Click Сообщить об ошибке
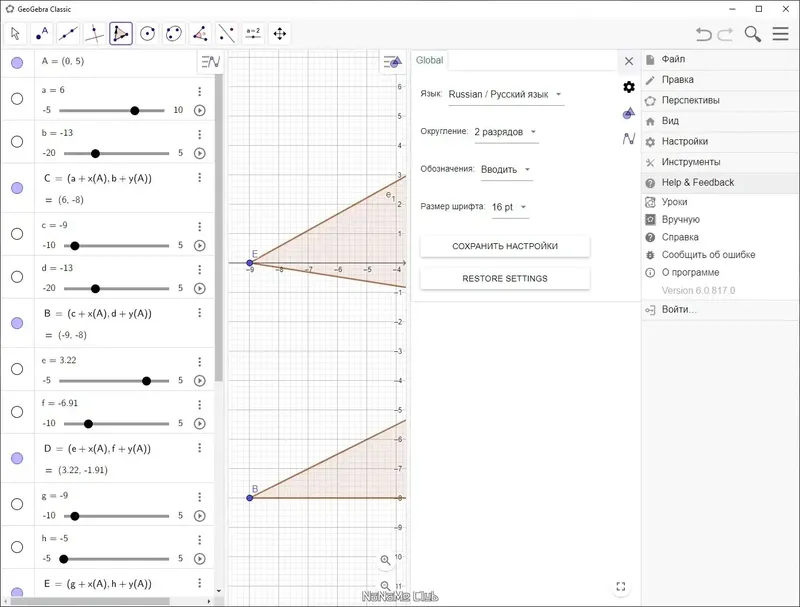Image resolution: width=800 pixels, height=607 pixels. click(719, 255)
